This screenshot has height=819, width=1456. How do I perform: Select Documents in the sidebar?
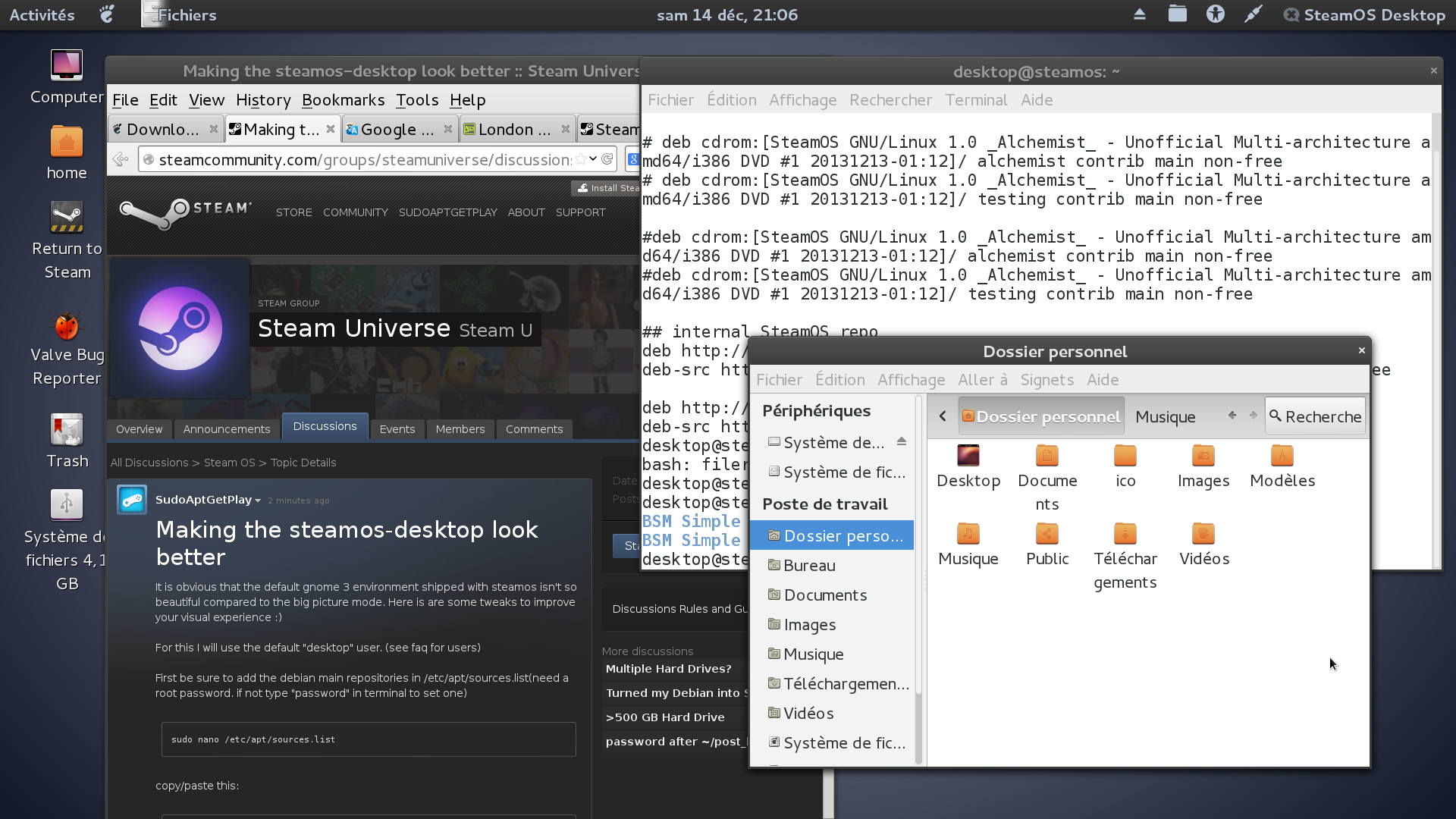pyautogui.click(x=825, y=595)
